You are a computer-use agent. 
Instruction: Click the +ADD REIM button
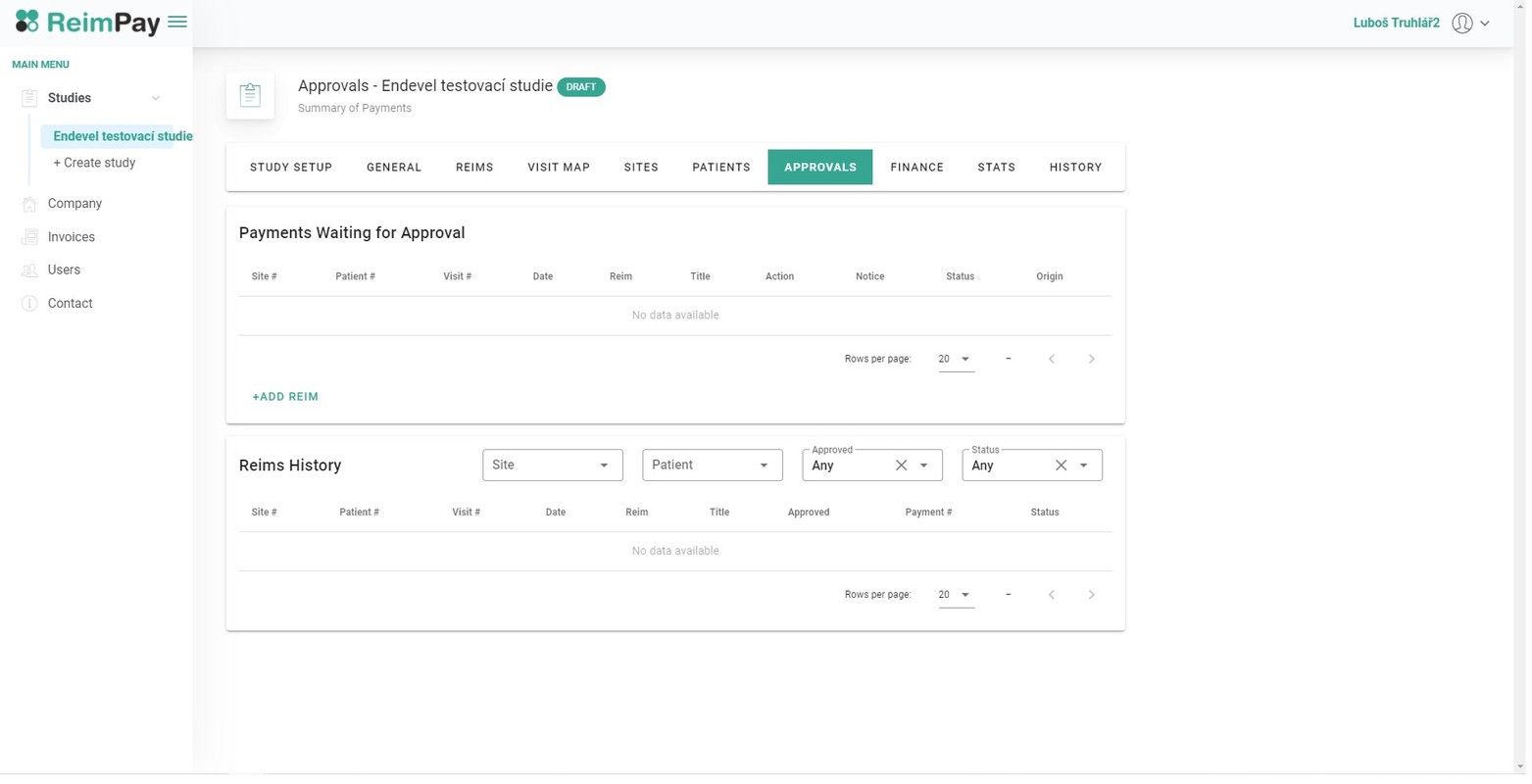[285, 397]
